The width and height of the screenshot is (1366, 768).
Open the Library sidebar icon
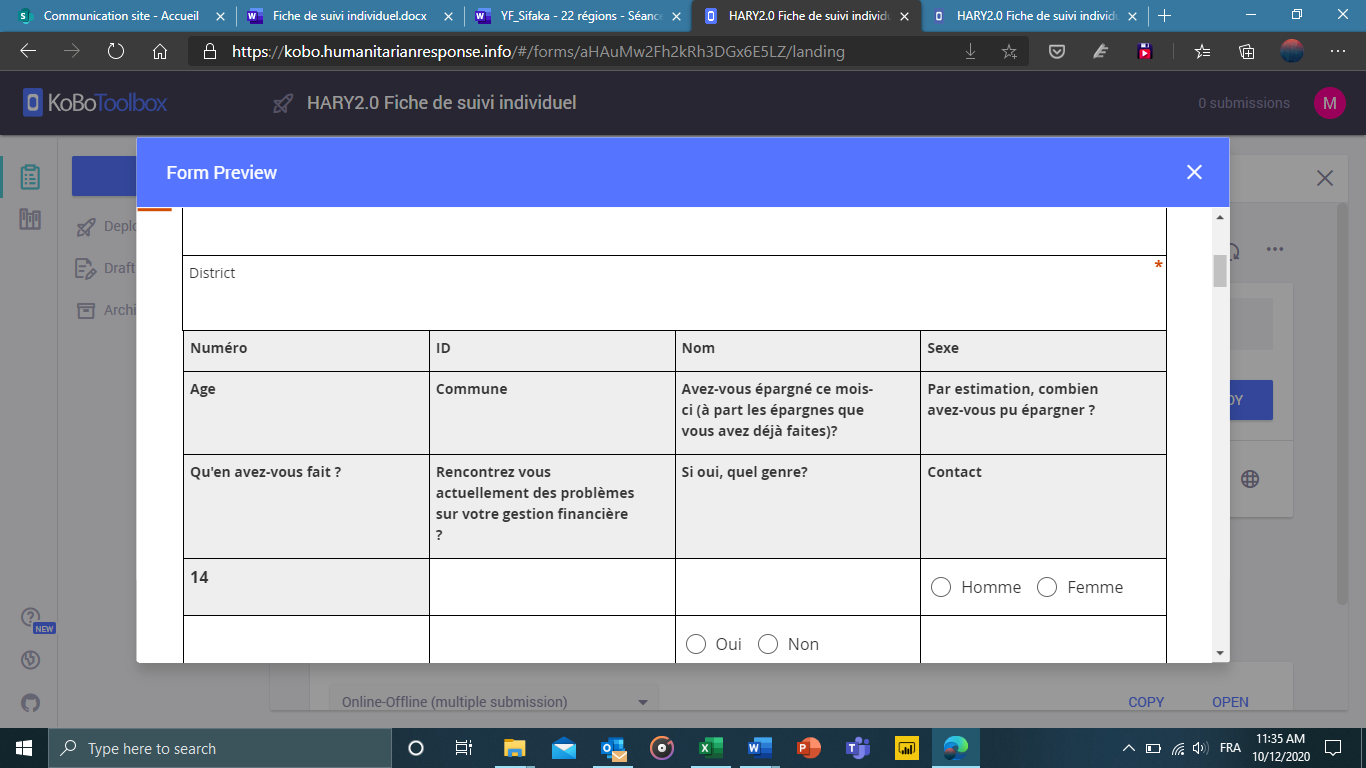click(x=30, y=220)
